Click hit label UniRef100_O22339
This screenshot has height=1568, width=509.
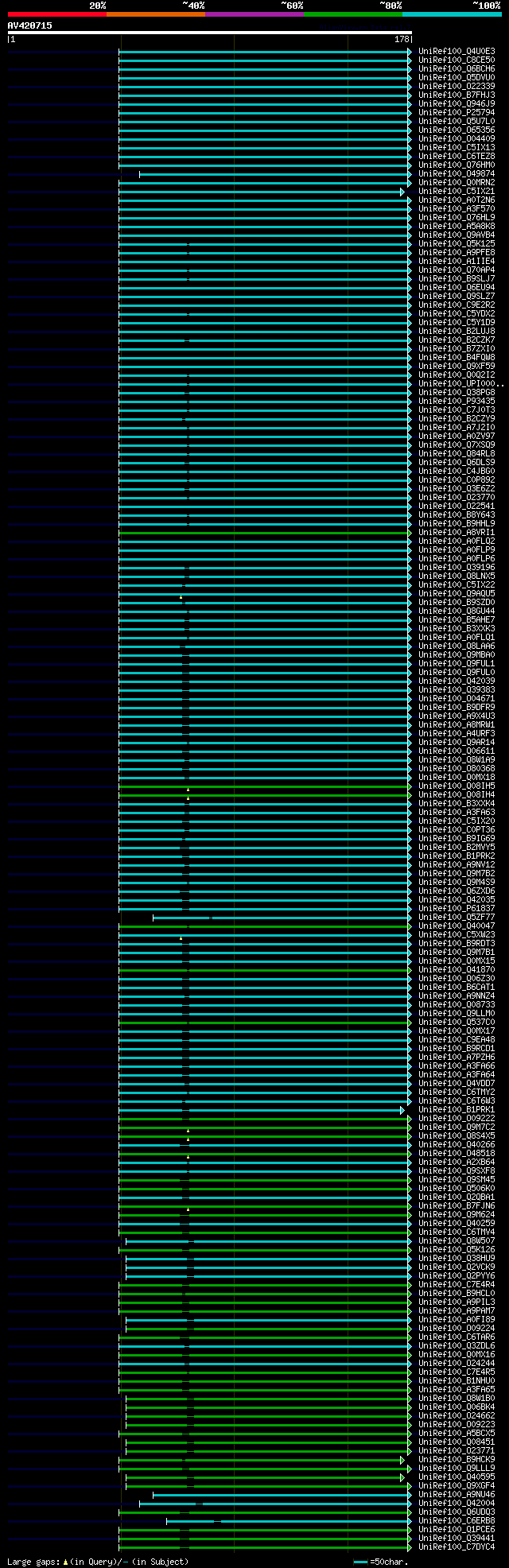(x=457, y=86)
